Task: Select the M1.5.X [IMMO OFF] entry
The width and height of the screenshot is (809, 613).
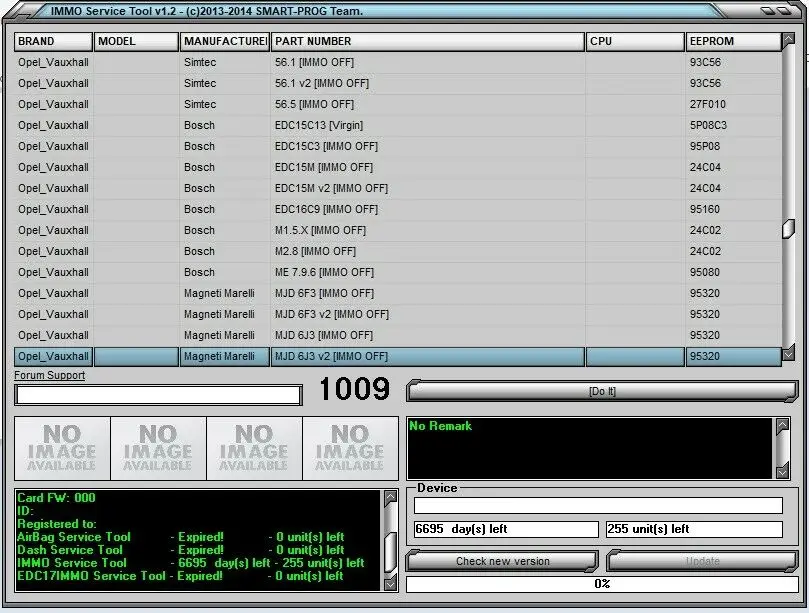Action: 398,230
